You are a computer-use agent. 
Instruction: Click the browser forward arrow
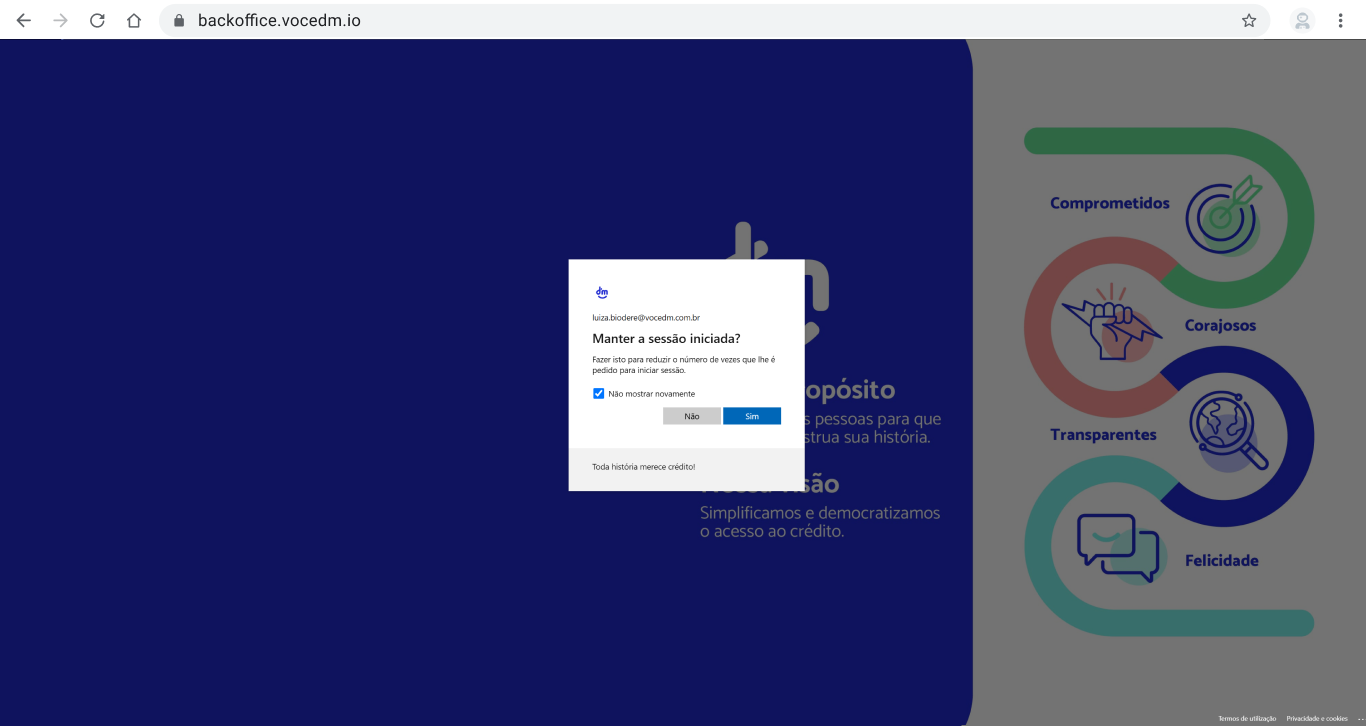point(61,20)
